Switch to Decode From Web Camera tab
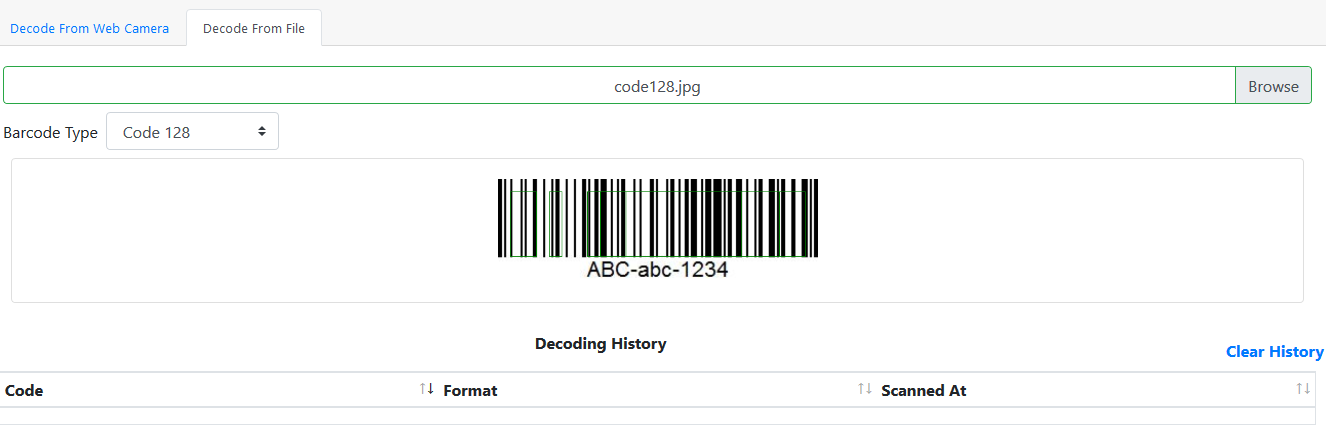Viewport: 1326px width, 430px height. [x=89, y=28]
